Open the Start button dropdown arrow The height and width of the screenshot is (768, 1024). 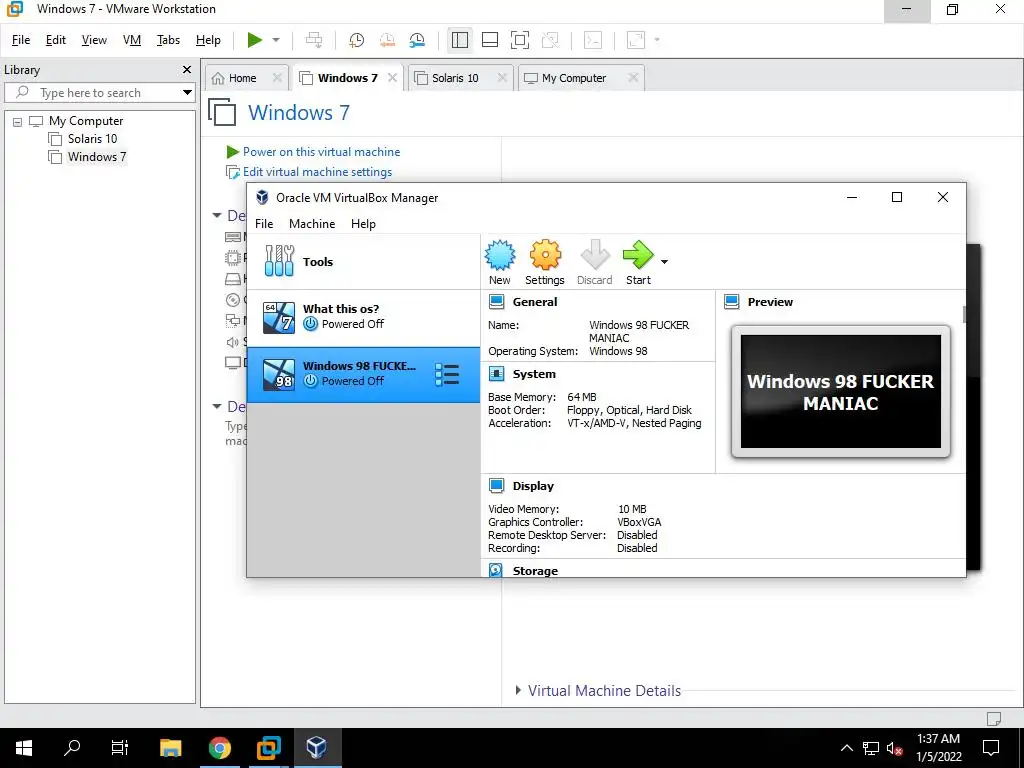click(664, 262)
